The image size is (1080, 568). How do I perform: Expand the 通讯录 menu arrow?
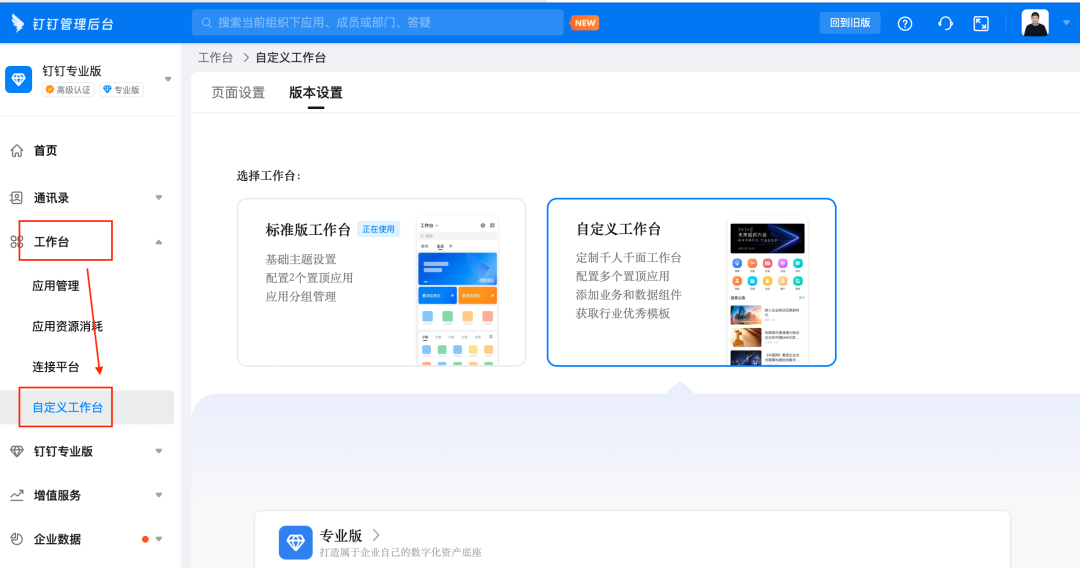point(159,198)
